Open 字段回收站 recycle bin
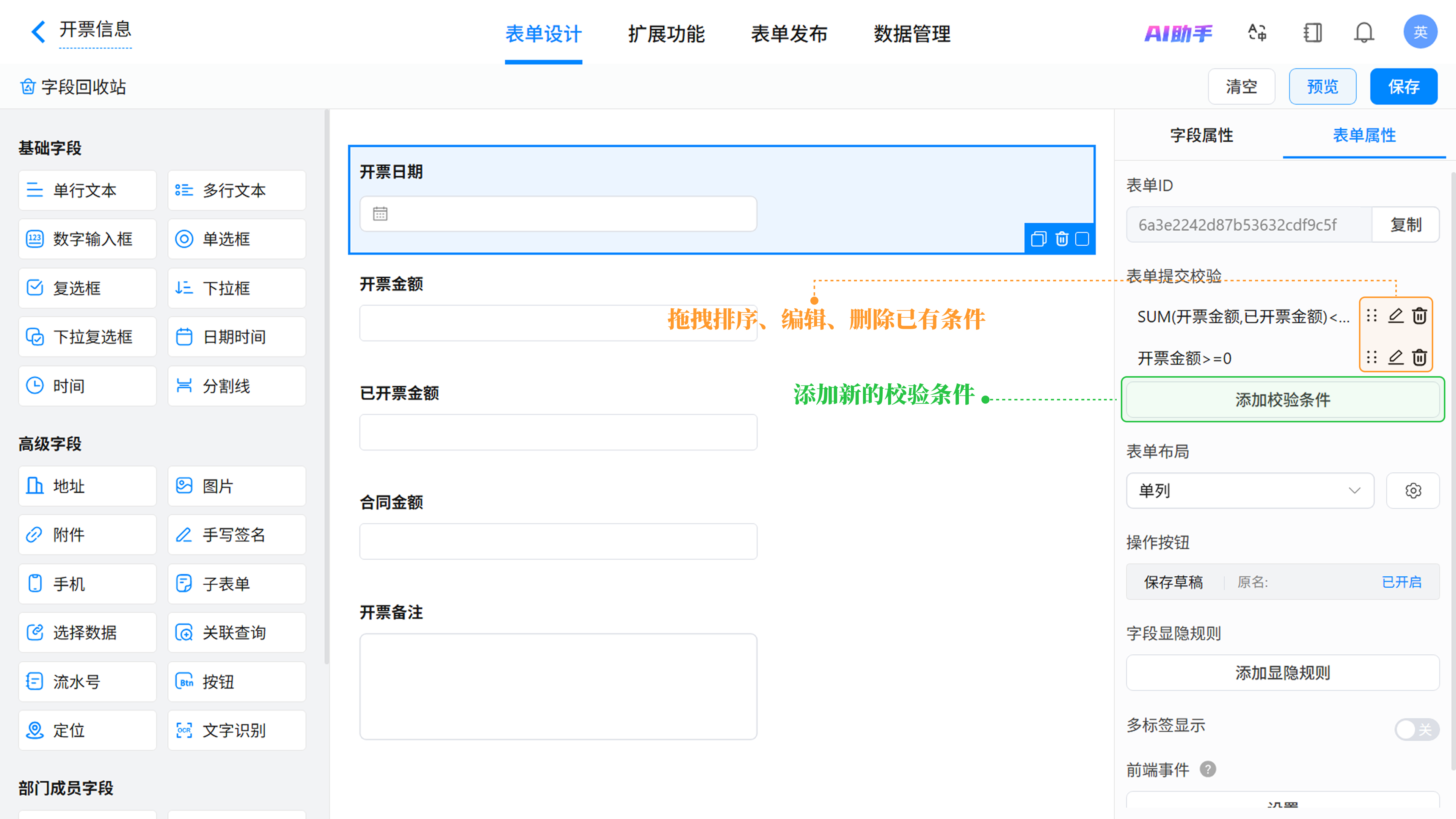 tap(73, 87)
